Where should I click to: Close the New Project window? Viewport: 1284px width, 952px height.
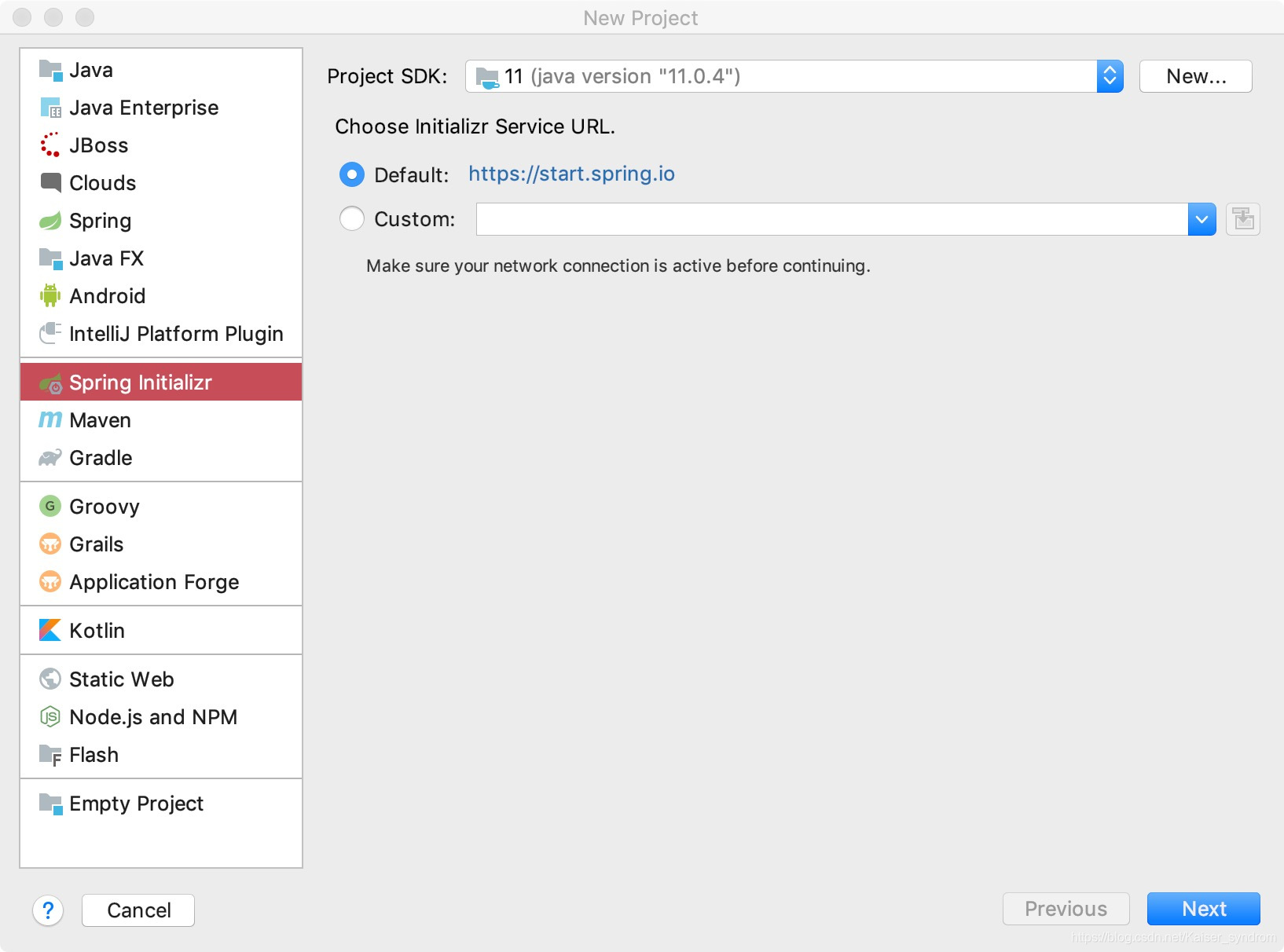[x=22, y=17]
